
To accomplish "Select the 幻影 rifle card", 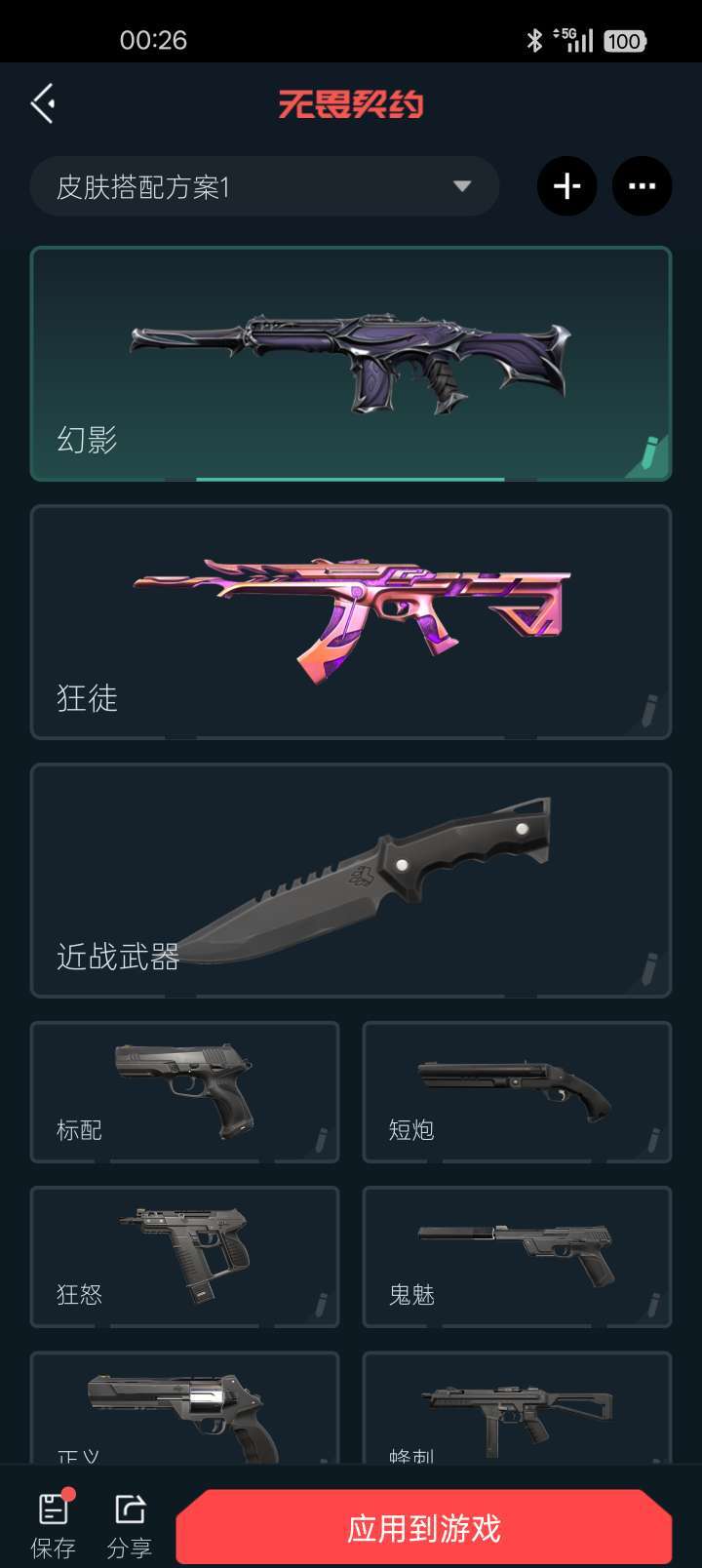I will 351,364.
